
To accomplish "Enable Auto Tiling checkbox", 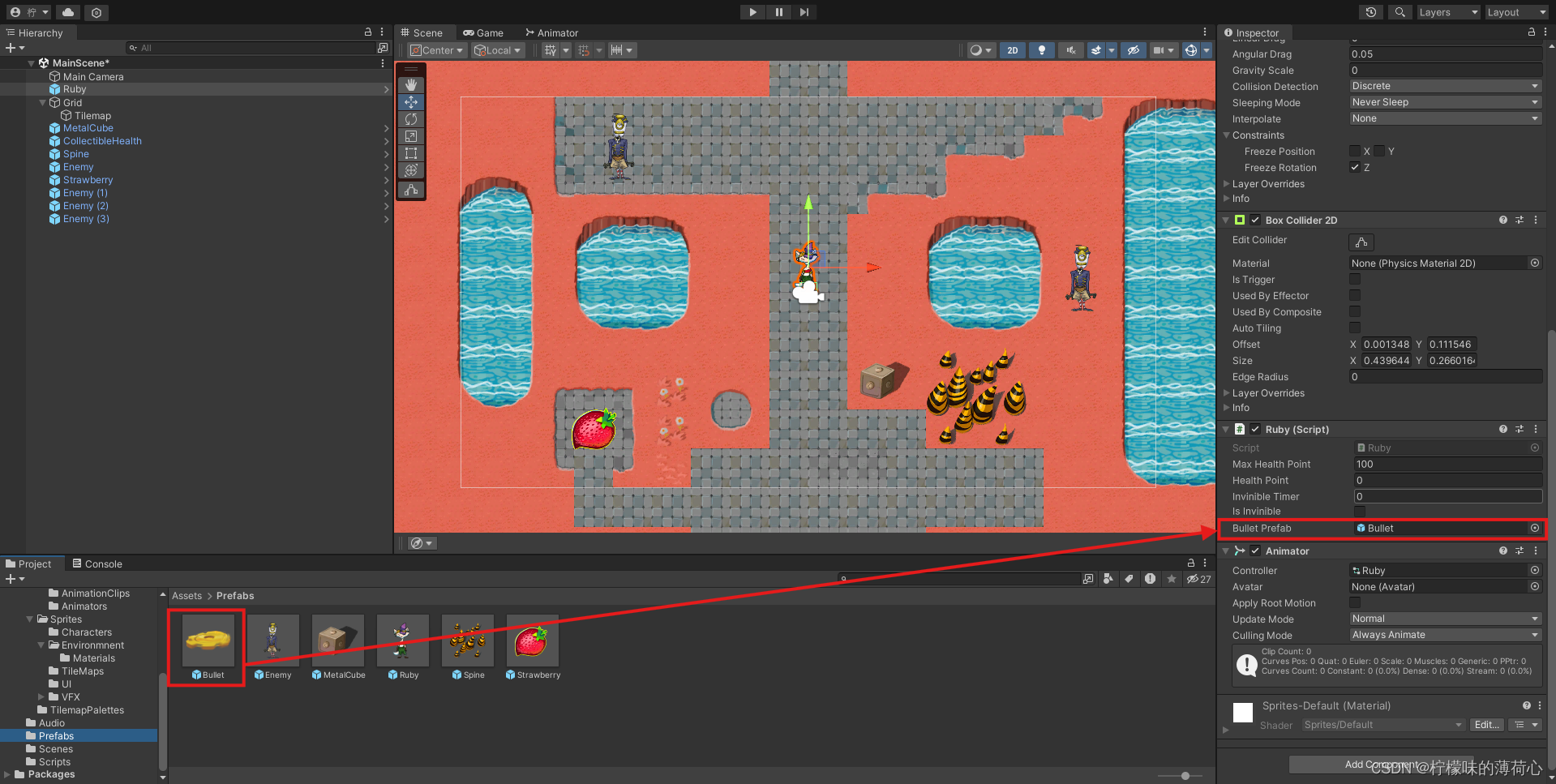I will [1355, 328].
